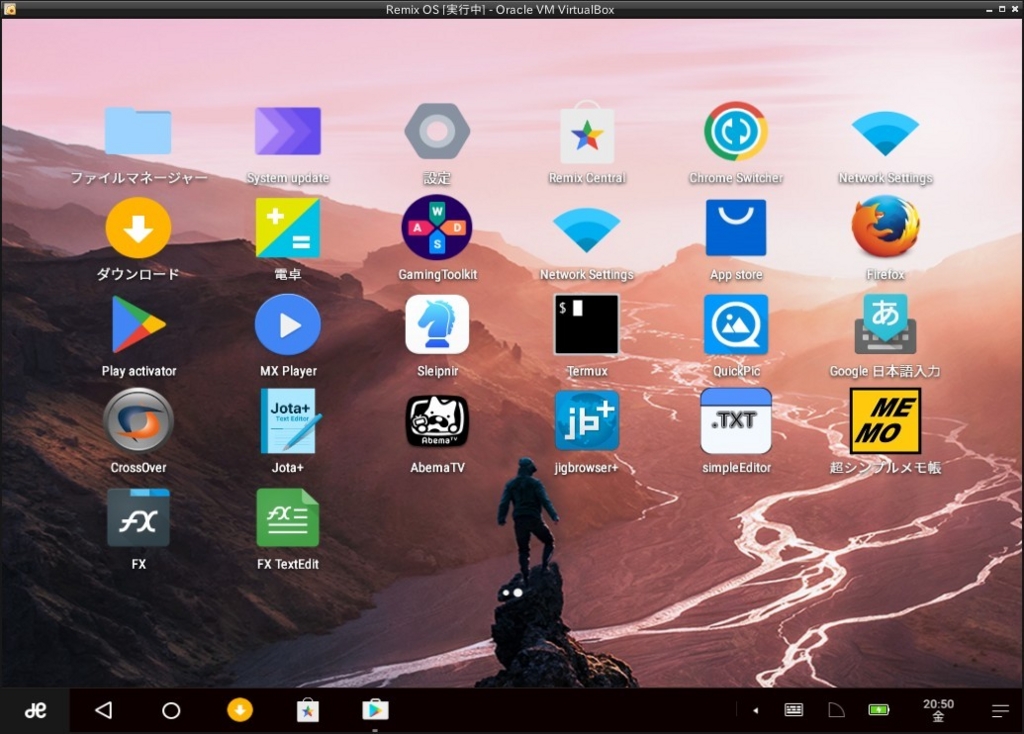Open 超シンプルメモ帳 memo app
Viewport: 1024px width, 734px height.
885,421
